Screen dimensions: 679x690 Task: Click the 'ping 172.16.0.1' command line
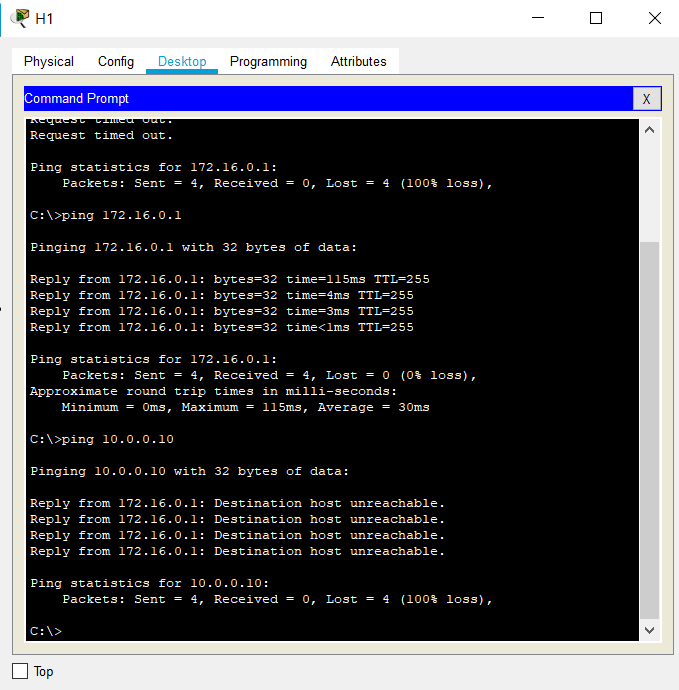[106, 215]
